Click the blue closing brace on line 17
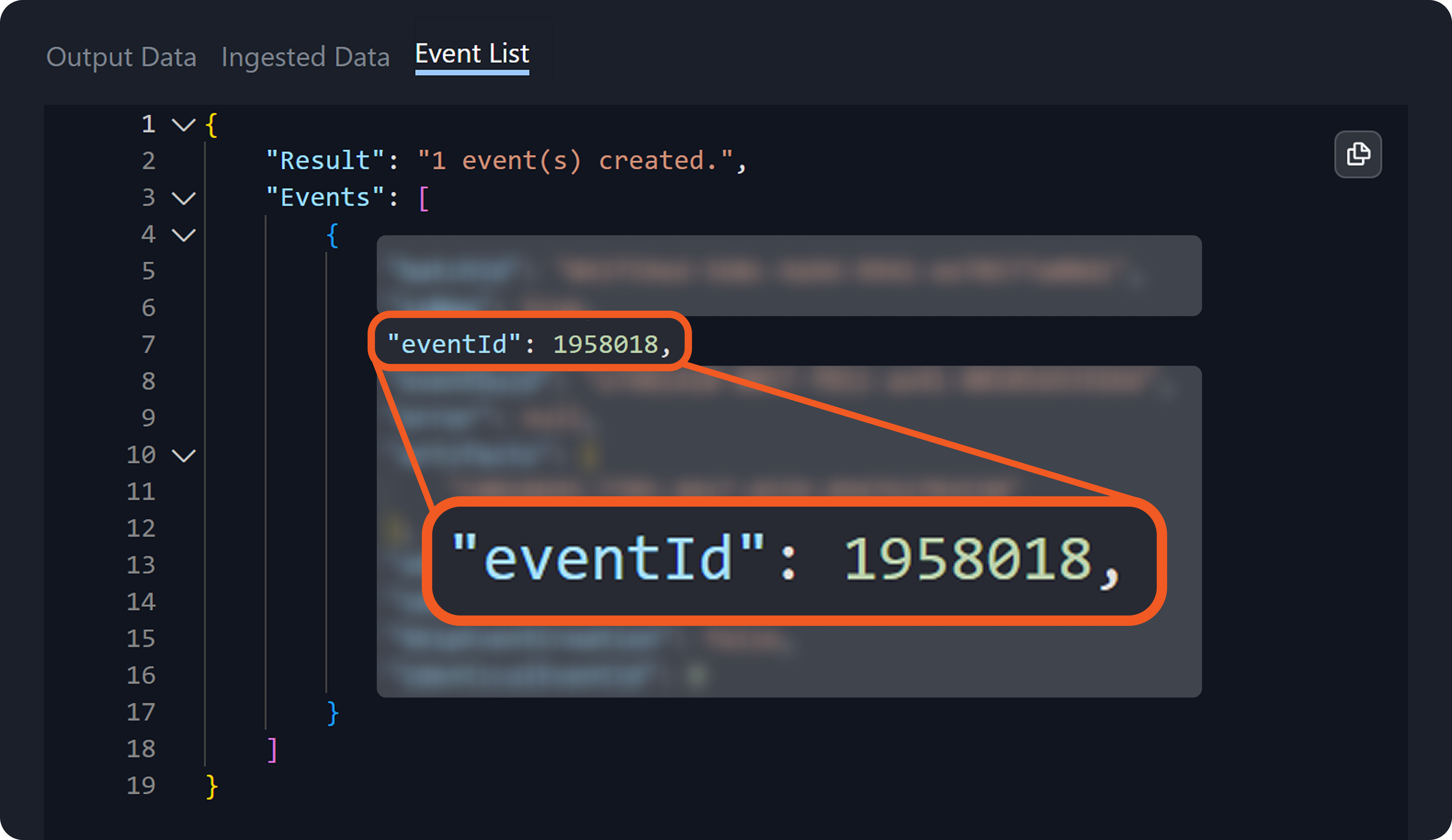This screenshot has height=840, width=1452. [332, 713]
